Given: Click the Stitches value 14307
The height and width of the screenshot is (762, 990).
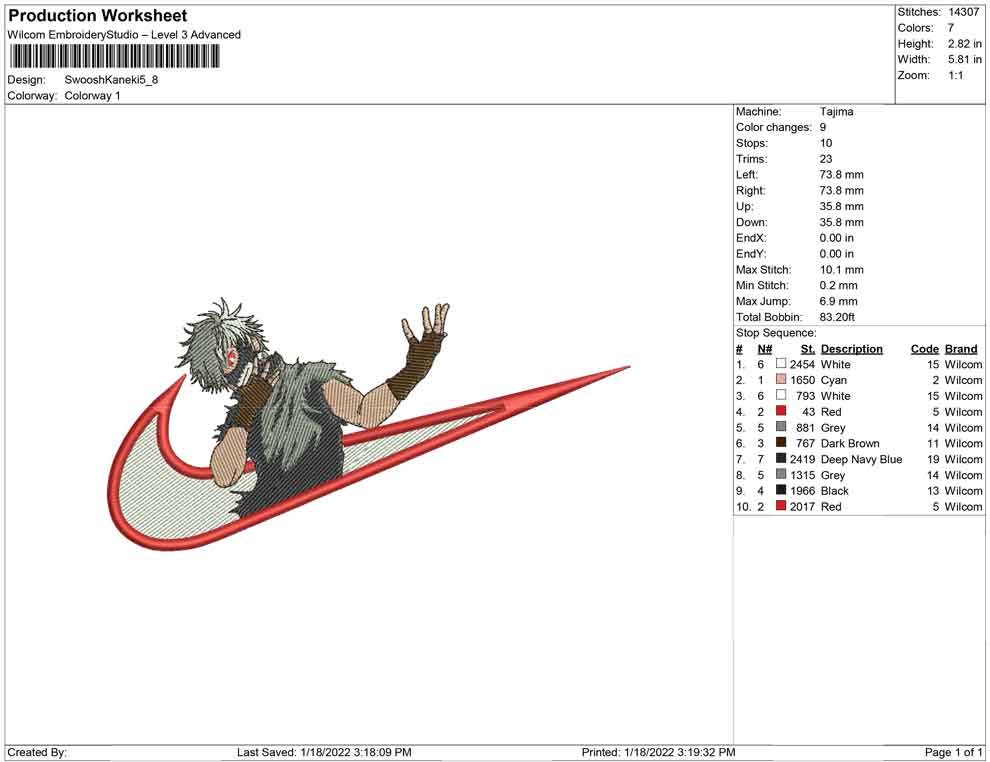Looking at the screenshot, I should (963, 12).
